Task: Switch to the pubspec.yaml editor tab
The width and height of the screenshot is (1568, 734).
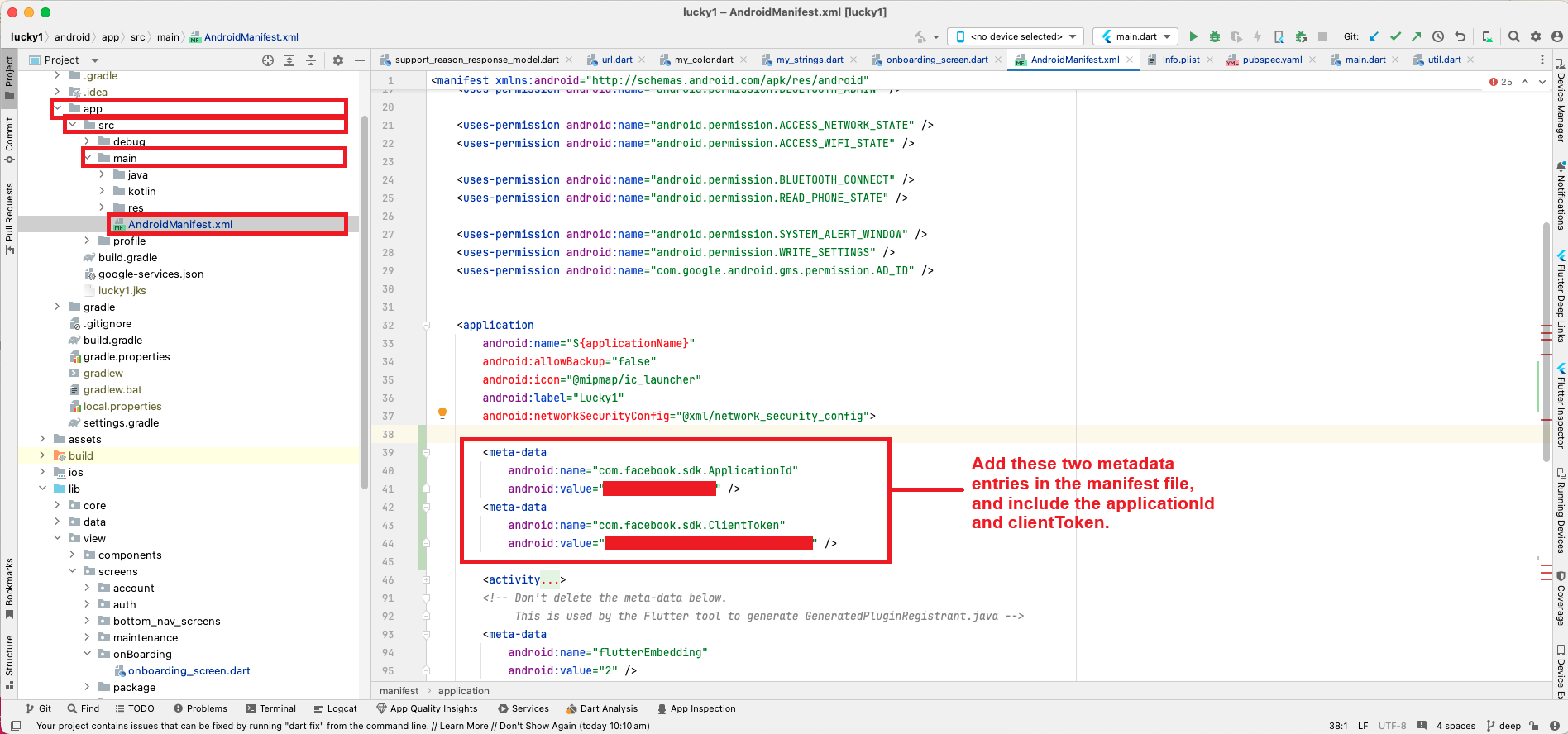Action: point(1271,60)
